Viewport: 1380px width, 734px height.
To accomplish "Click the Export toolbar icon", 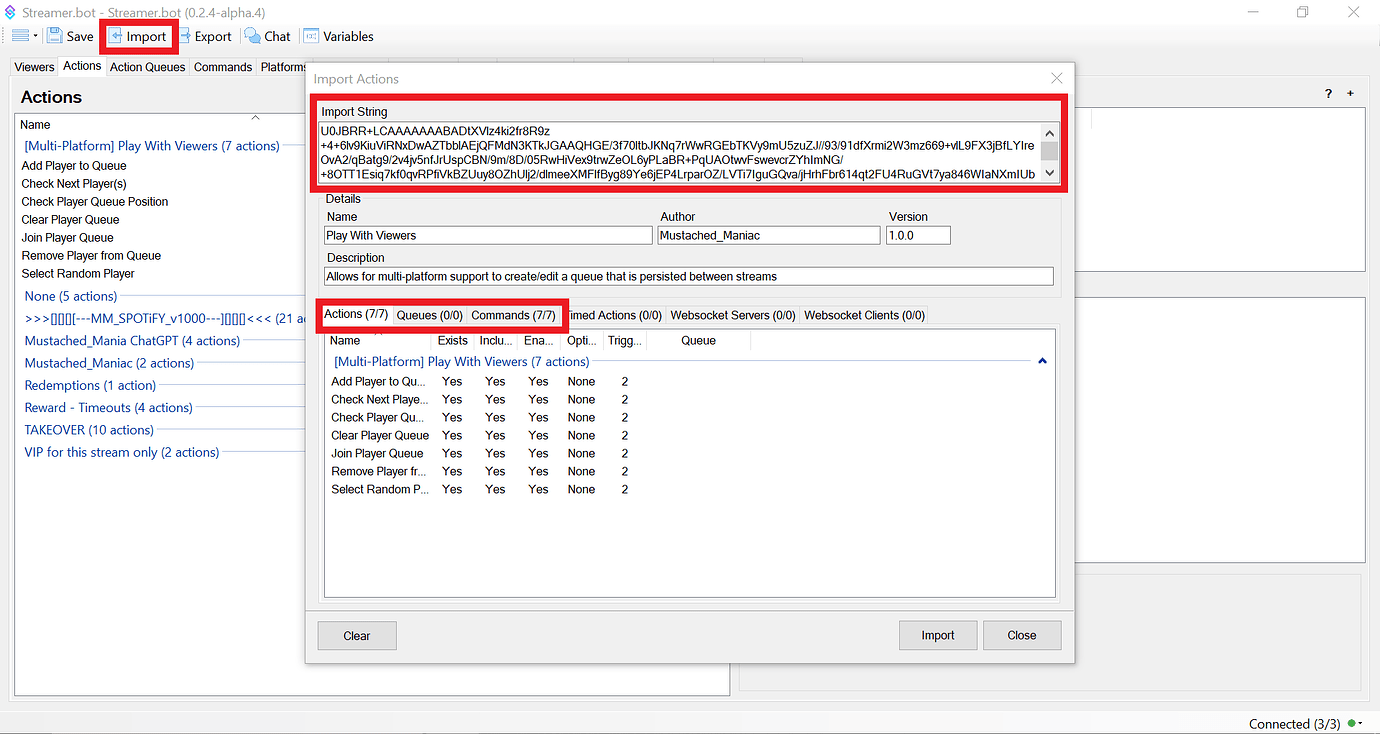I will tap(186, 36).
